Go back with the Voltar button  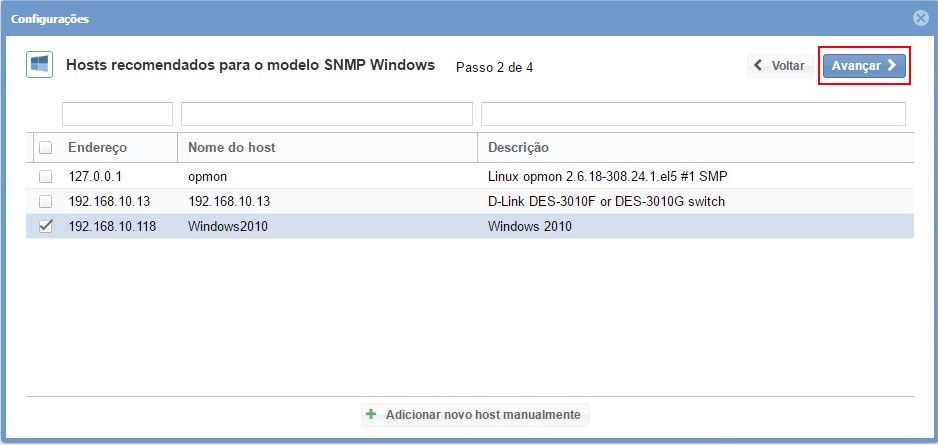[779, 65]
